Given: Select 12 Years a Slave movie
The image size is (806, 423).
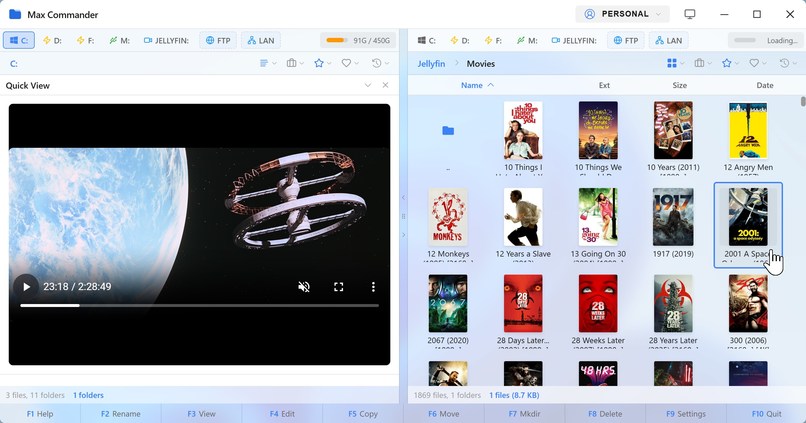Looking at the screenshot, I should [x=523, y=223].
